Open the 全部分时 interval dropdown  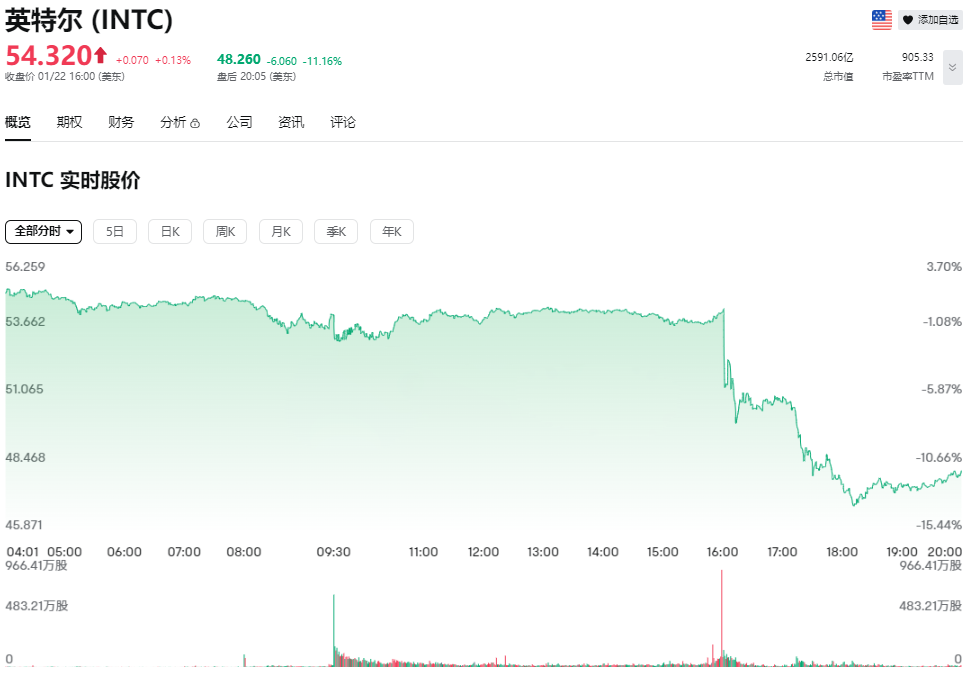coord(43,231)
